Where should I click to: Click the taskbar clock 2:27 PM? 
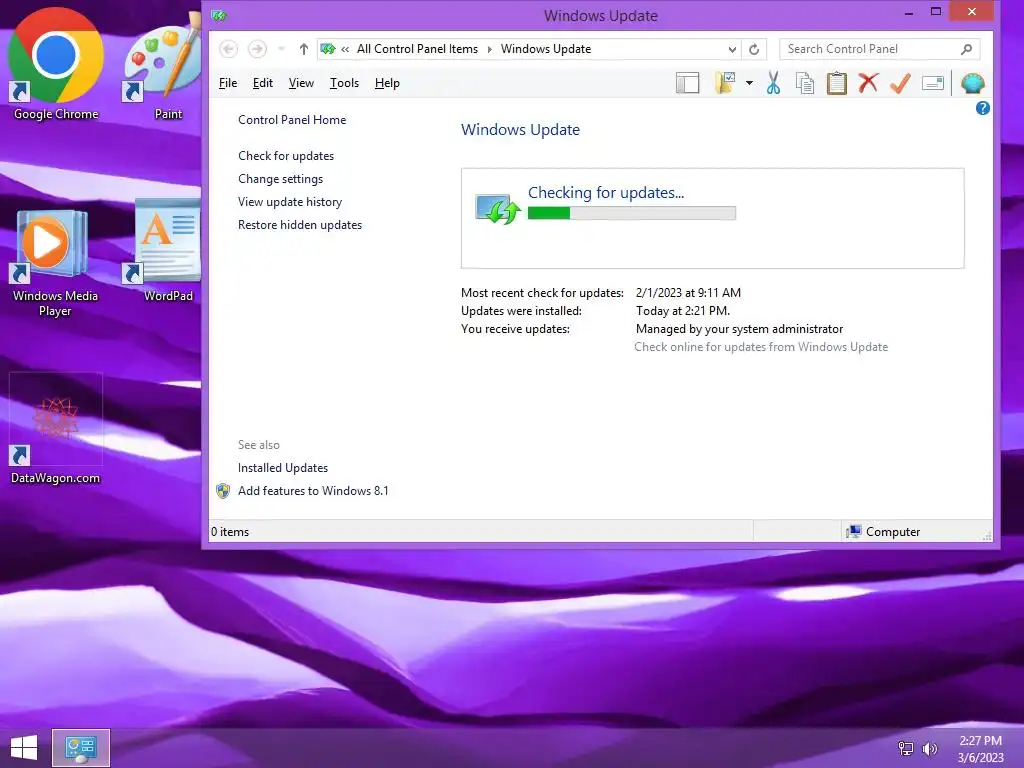pos(980,741)
